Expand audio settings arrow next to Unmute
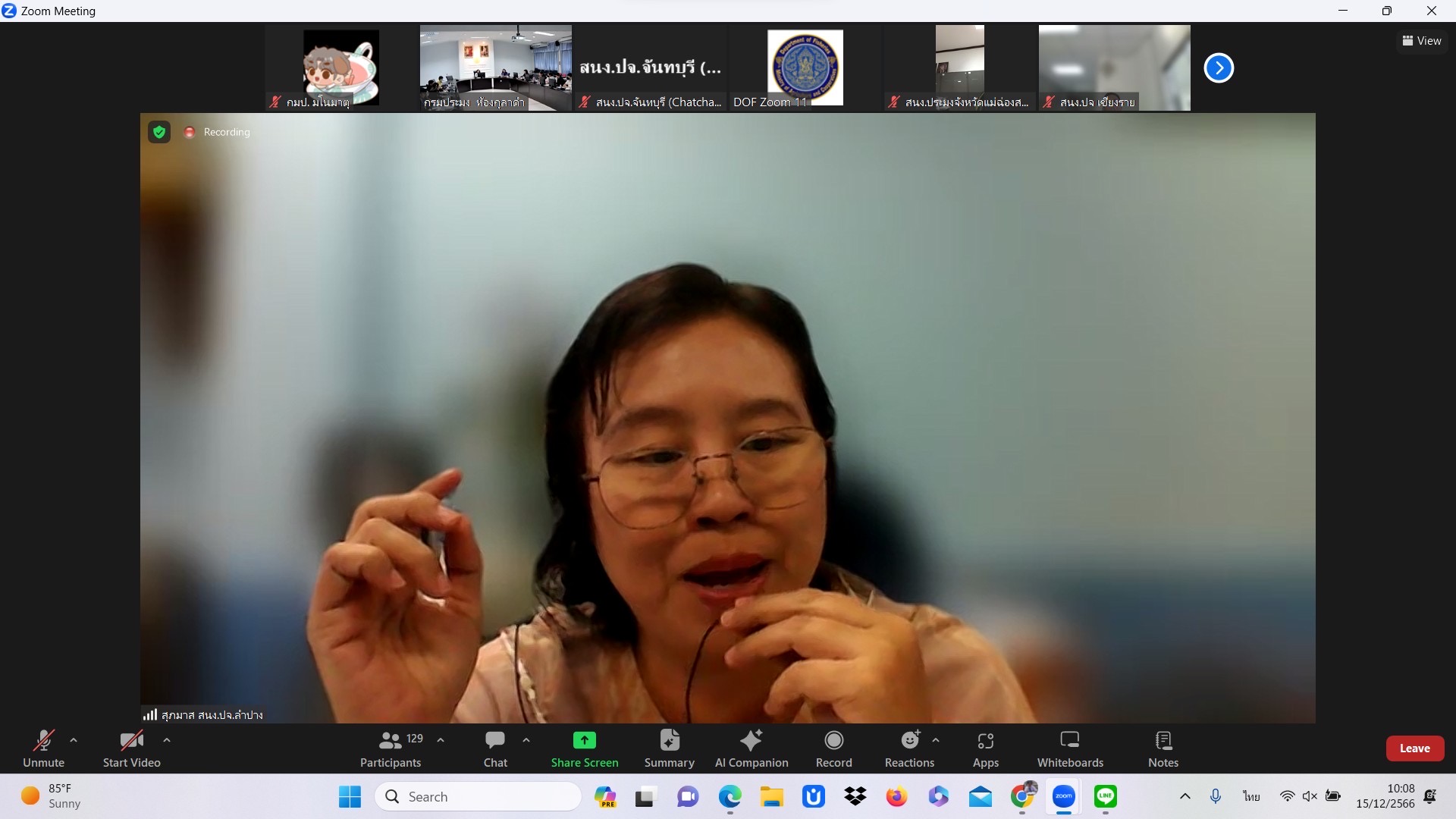Image resolution: width=1456 pixels, height=819 pixels. 74,740
